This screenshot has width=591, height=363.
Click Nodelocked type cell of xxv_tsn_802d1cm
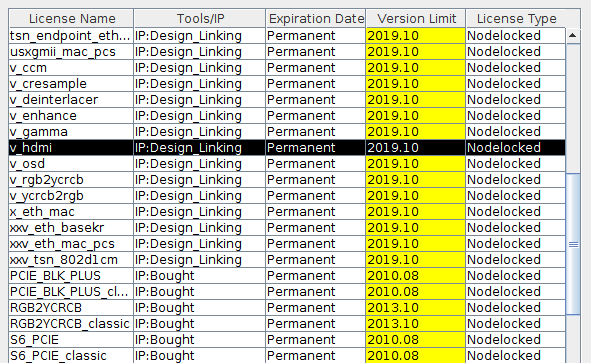coord(516,260)
